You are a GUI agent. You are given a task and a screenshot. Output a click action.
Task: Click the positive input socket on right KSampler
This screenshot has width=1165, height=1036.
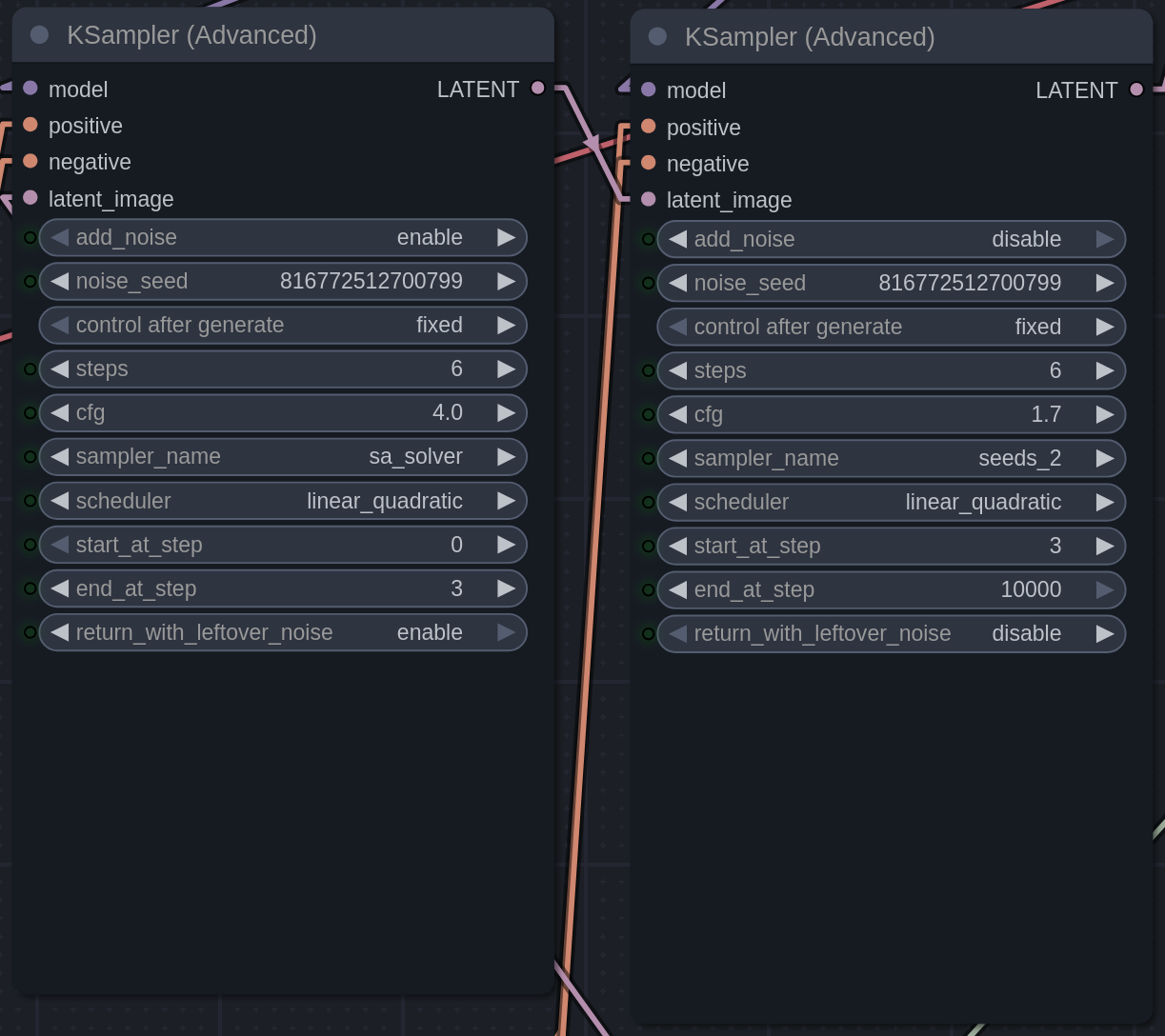(x=649, y=126)
